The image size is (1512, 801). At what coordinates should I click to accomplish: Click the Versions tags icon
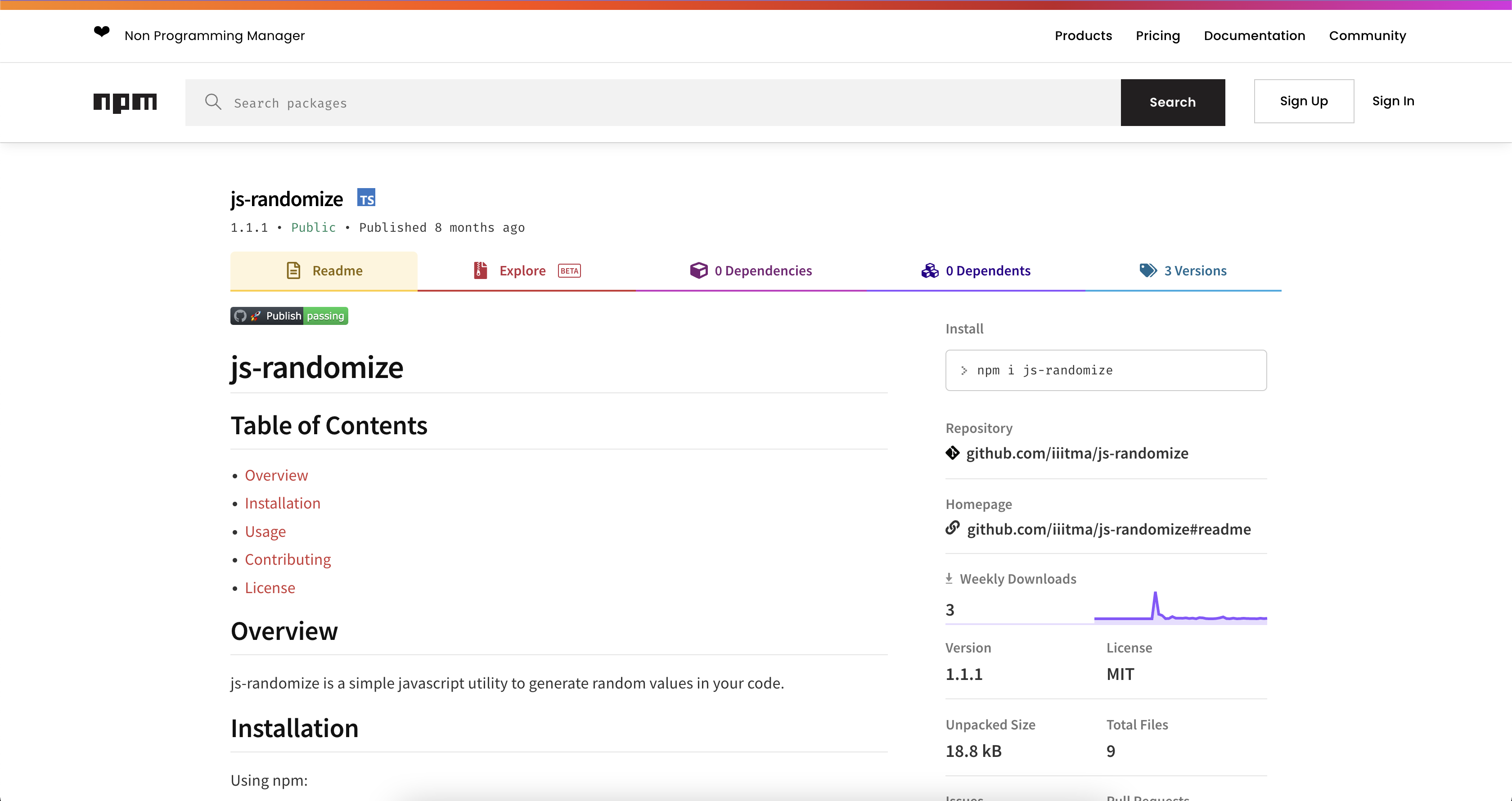point(1148,270)
